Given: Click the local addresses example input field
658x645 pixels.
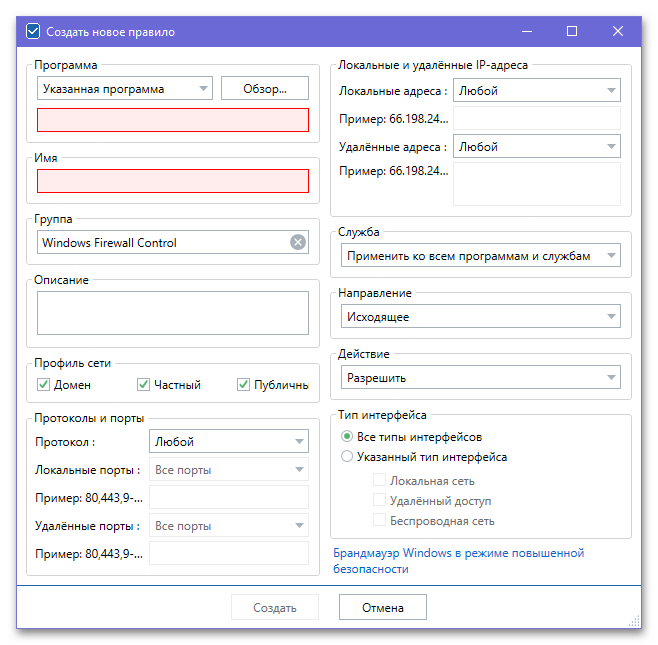Looking at the screenshot, I should [537, 118].
